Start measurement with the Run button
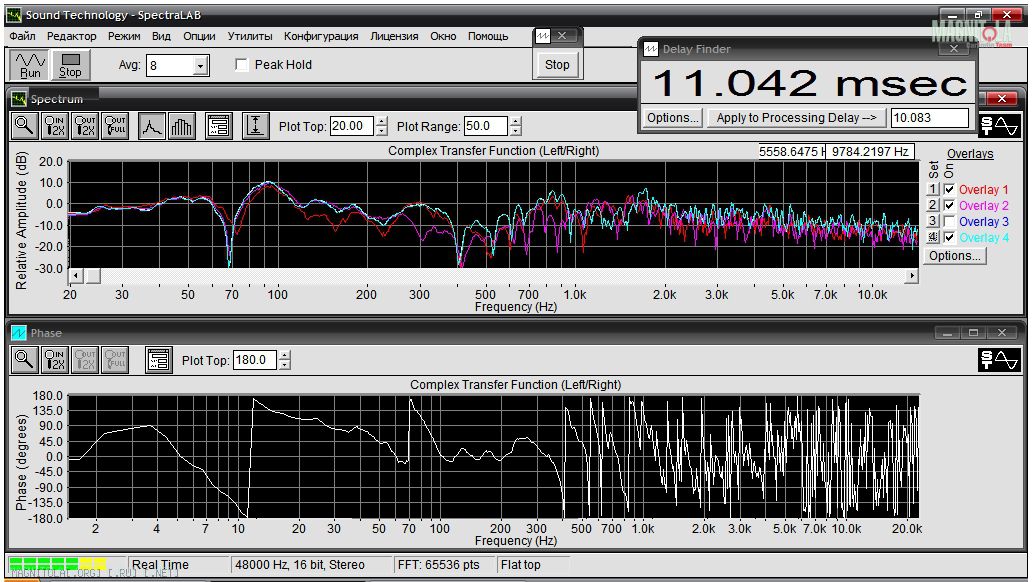The width and height of the screenshot is (1032, 582). pyautogui.click(x=30, y=65)
